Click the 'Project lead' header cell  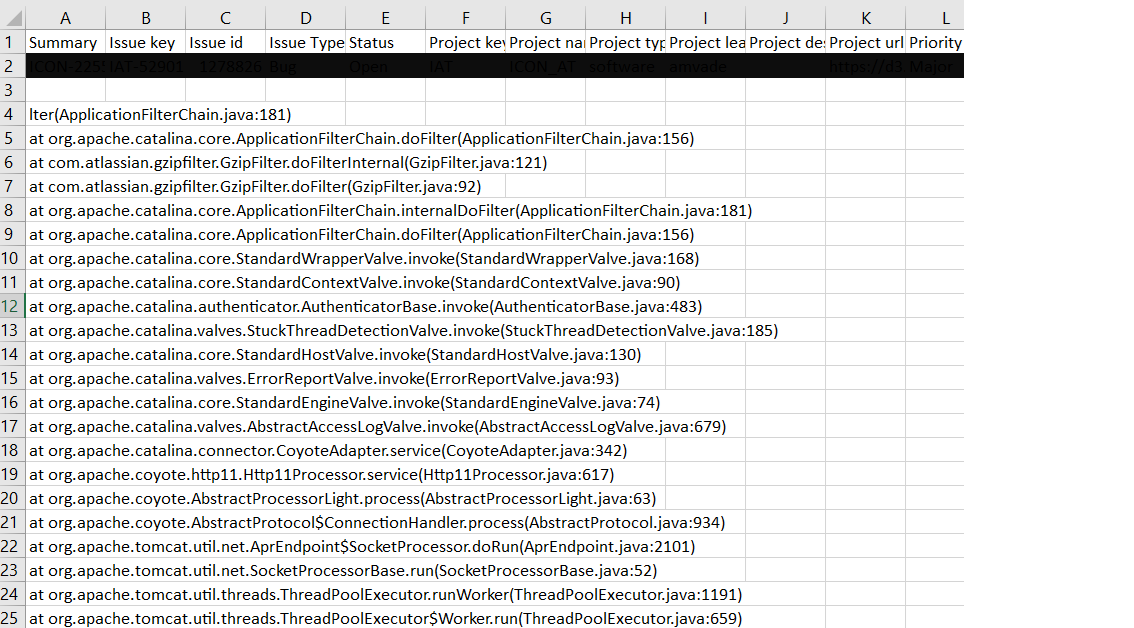705,42
